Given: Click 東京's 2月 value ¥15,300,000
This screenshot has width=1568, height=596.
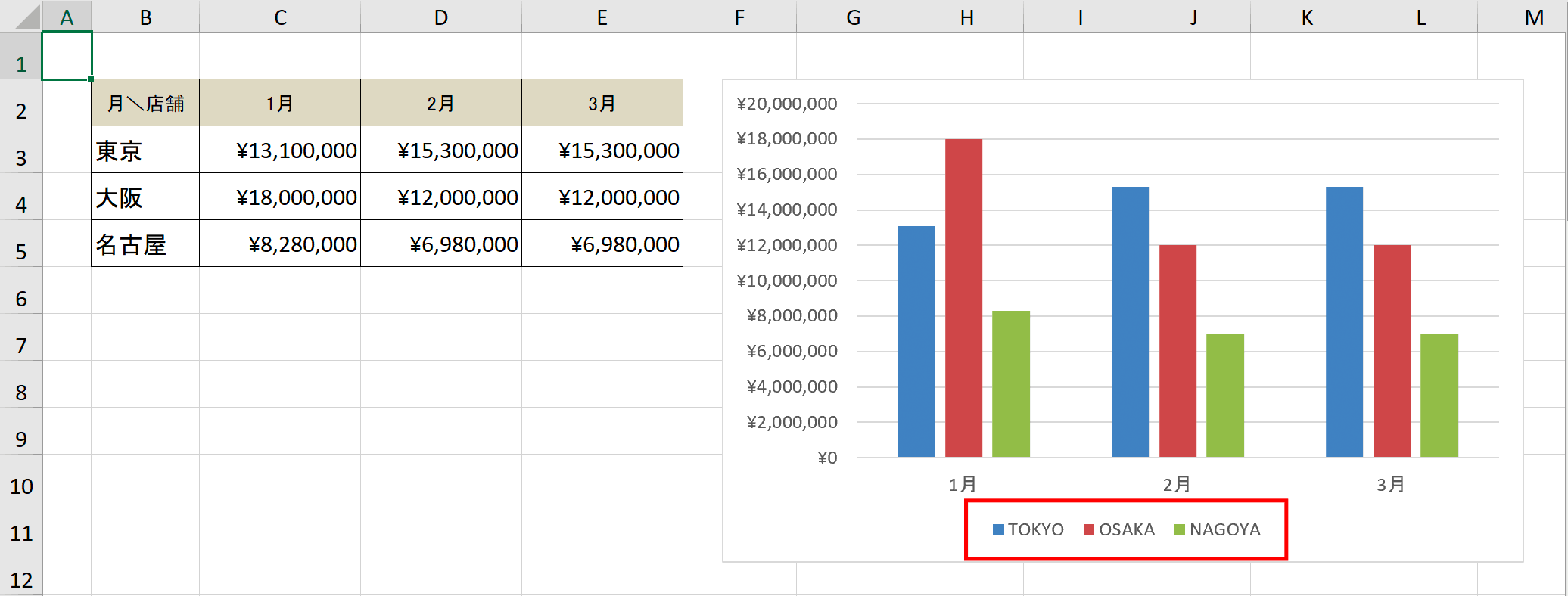Looking at the screenshot, I should pyautogui.click(x=441, y=150).
